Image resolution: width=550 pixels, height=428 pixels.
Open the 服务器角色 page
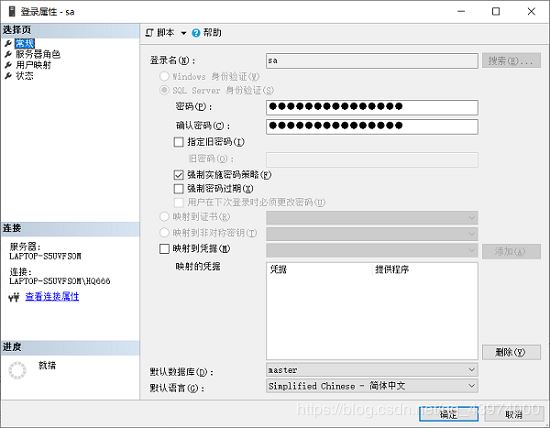(x=38, y=54)
